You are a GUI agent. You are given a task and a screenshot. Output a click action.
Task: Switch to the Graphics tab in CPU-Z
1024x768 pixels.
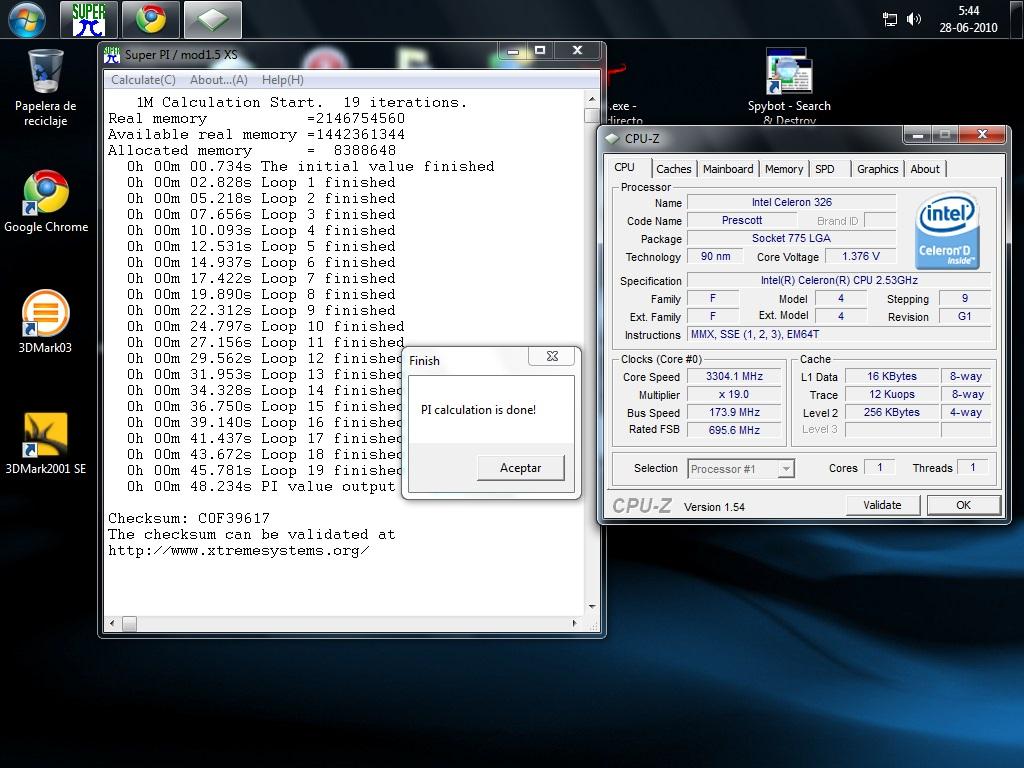click(877, 169)
